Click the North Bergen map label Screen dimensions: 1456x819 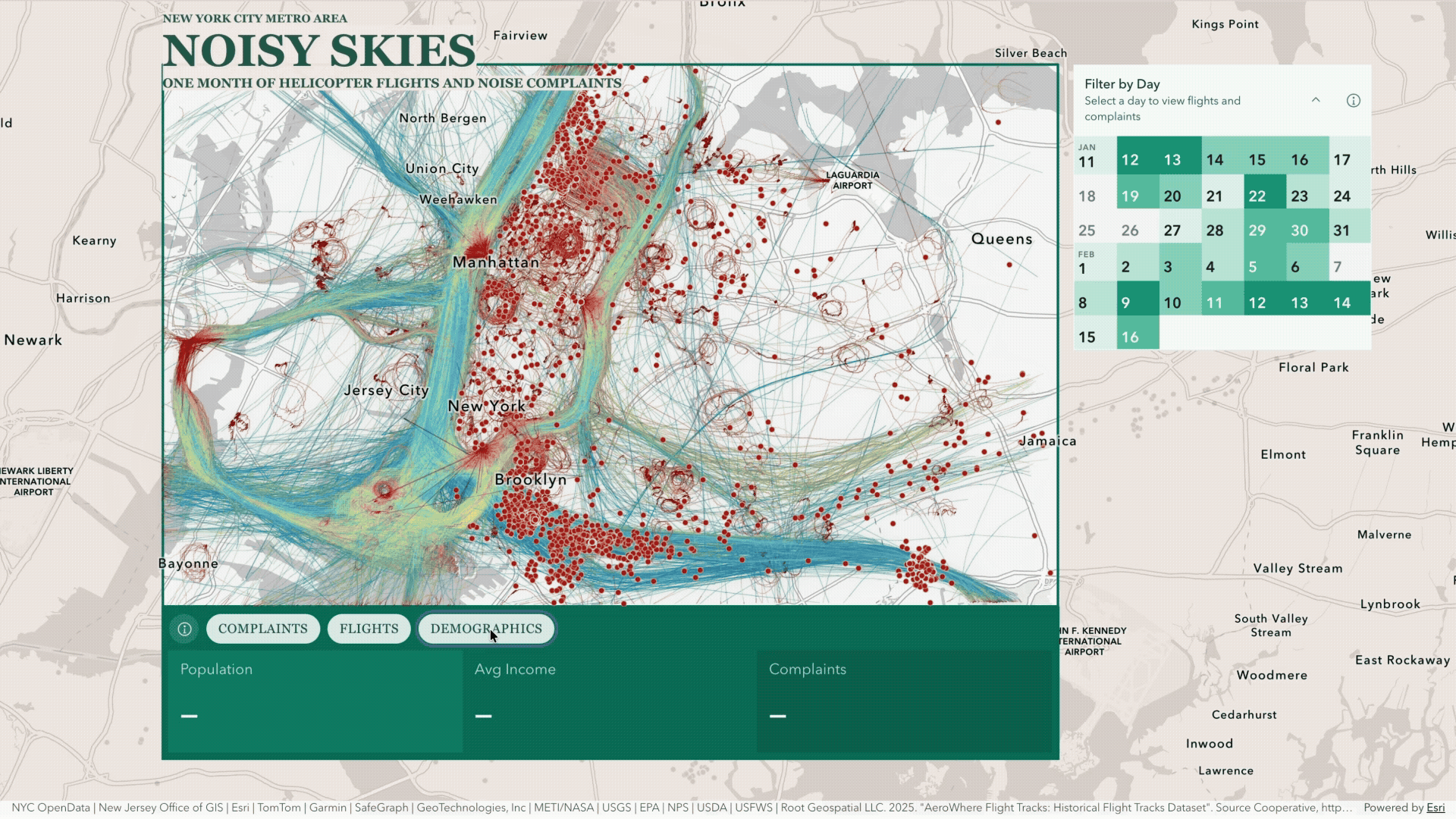[x=443, y=118]
